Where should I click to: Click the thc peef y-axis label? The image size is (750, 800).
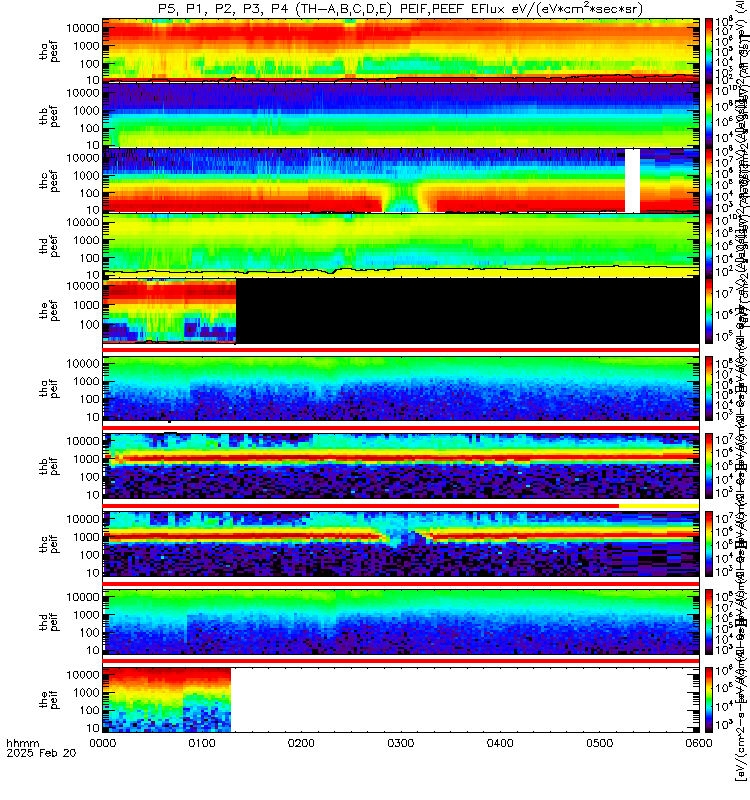[49, 181]
